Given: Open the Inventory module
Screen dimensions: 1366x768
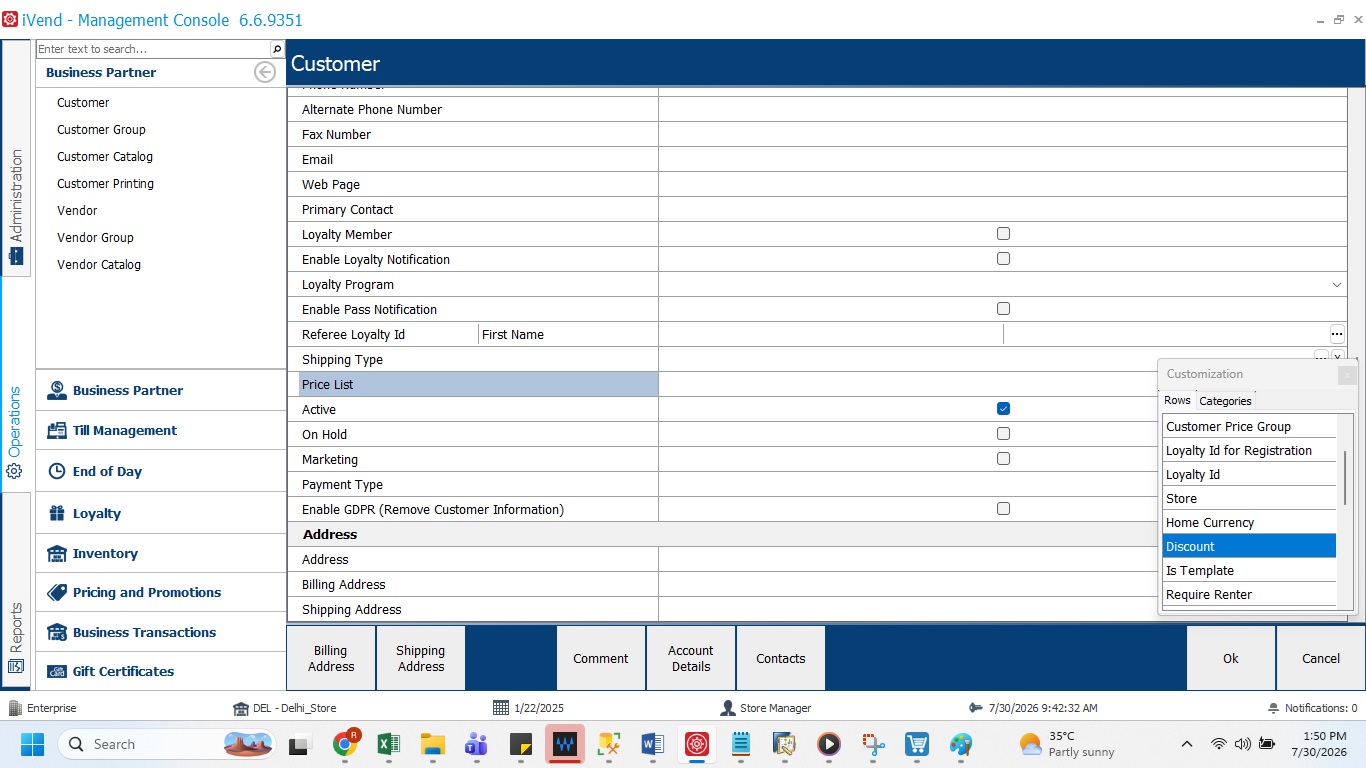Looking at the screenshot, I should (x=161, y=553).
